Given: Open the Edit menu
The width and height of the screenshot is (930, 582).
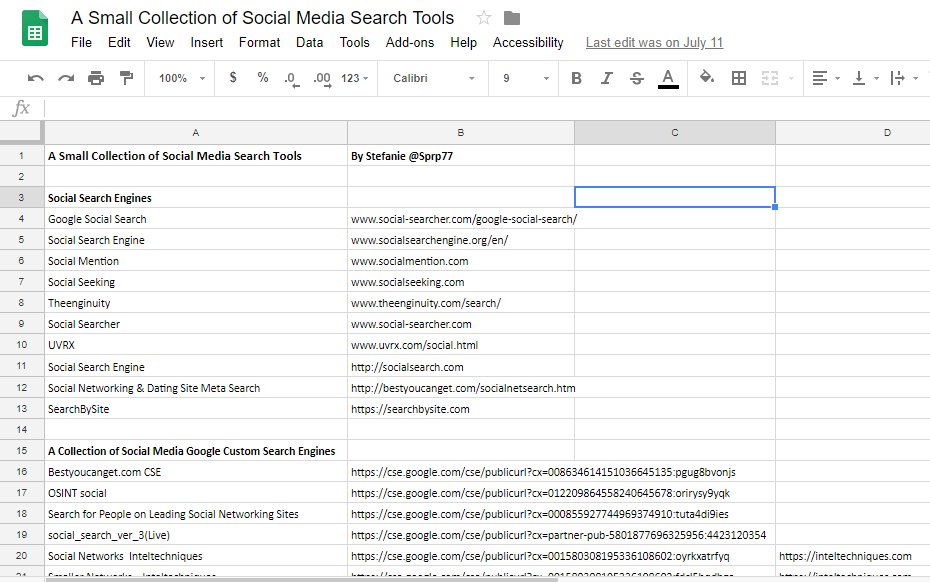Looking at the screenshot, I should point(119,42).
